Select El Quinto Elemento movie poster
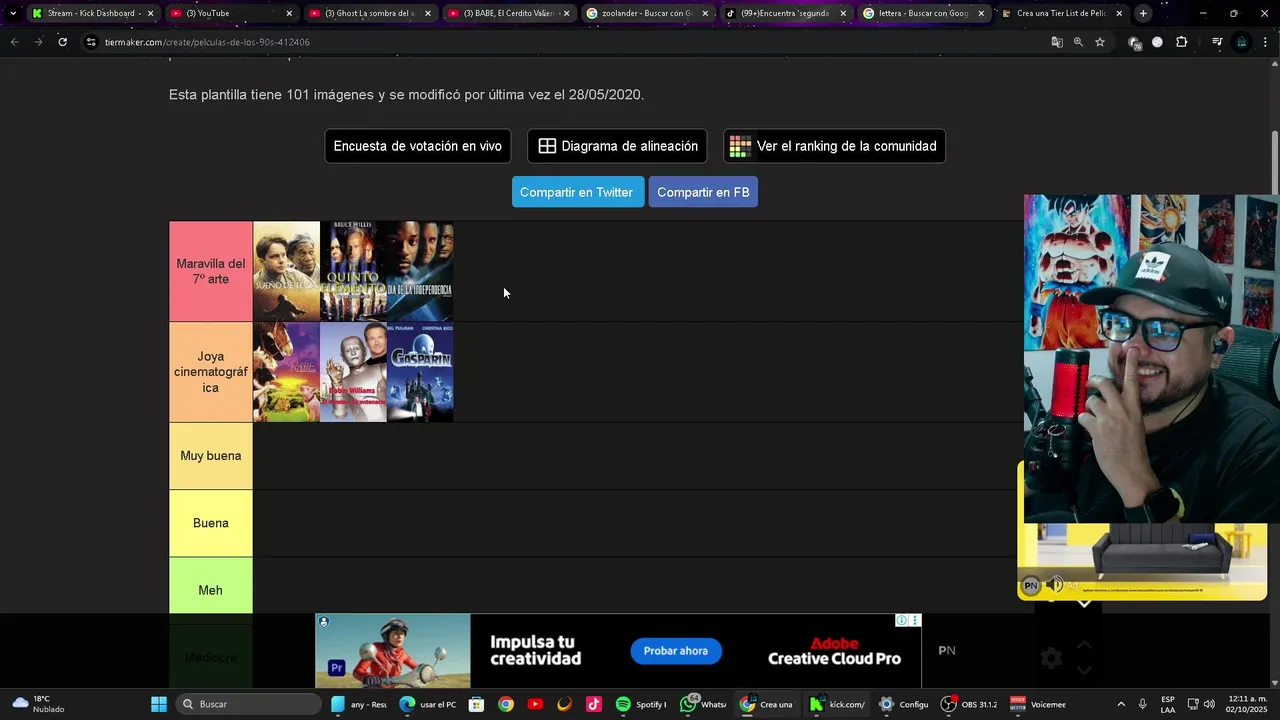 [353, 271]
